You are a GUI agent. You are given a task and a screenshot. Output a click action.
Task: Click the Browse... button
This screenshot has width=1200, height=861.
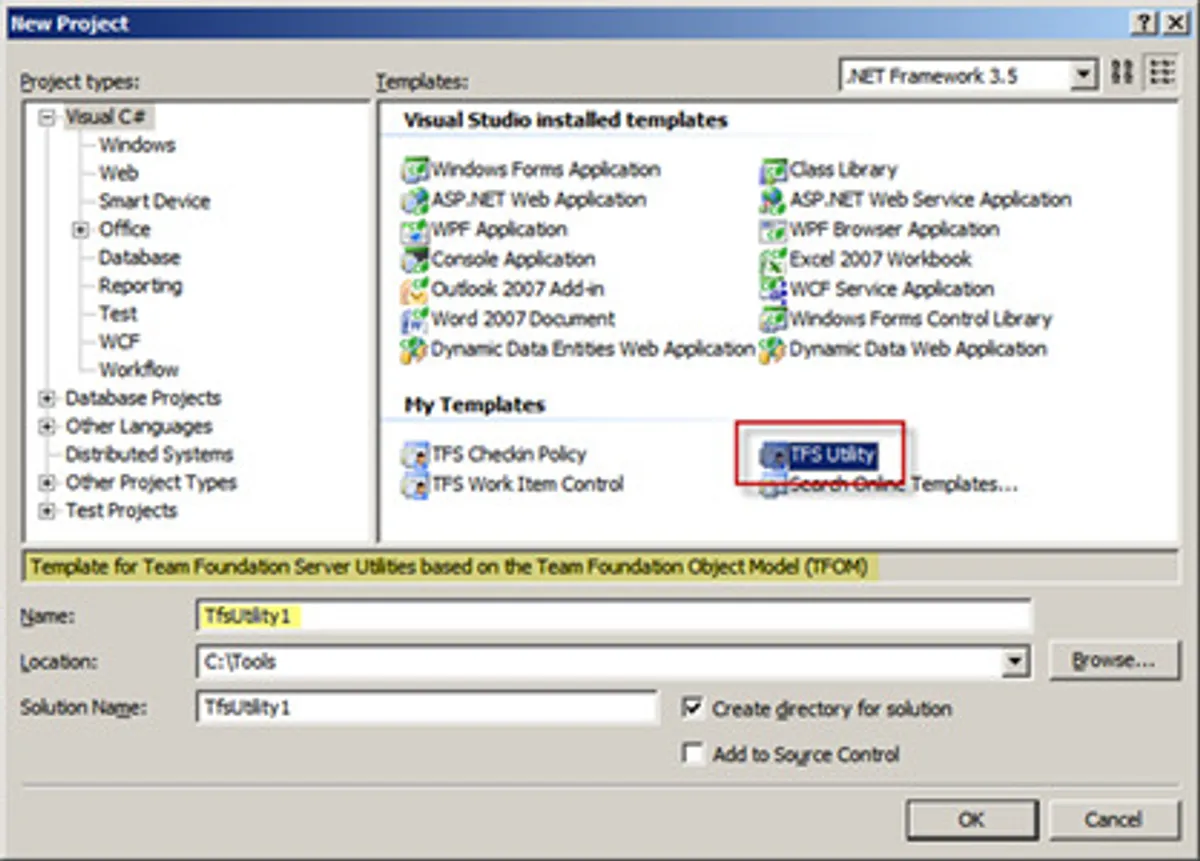point(1113,661)
